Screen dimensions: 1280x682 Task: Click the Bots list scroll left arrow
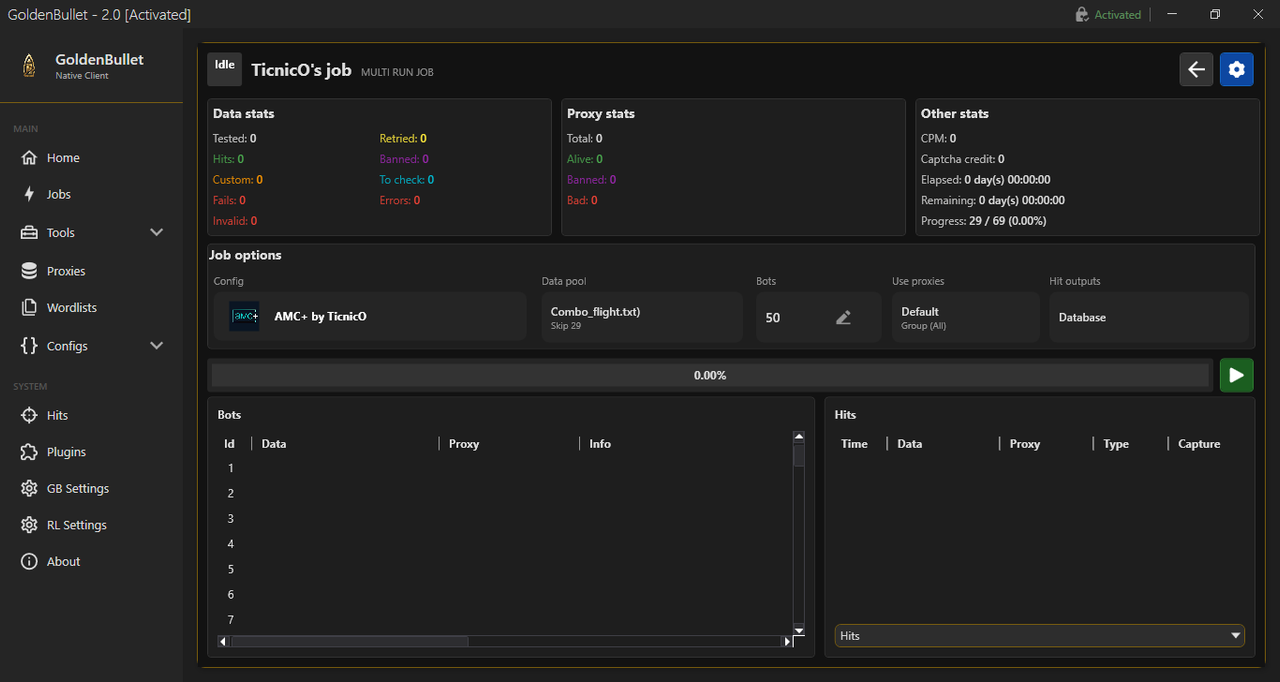(x=223, y=641)
